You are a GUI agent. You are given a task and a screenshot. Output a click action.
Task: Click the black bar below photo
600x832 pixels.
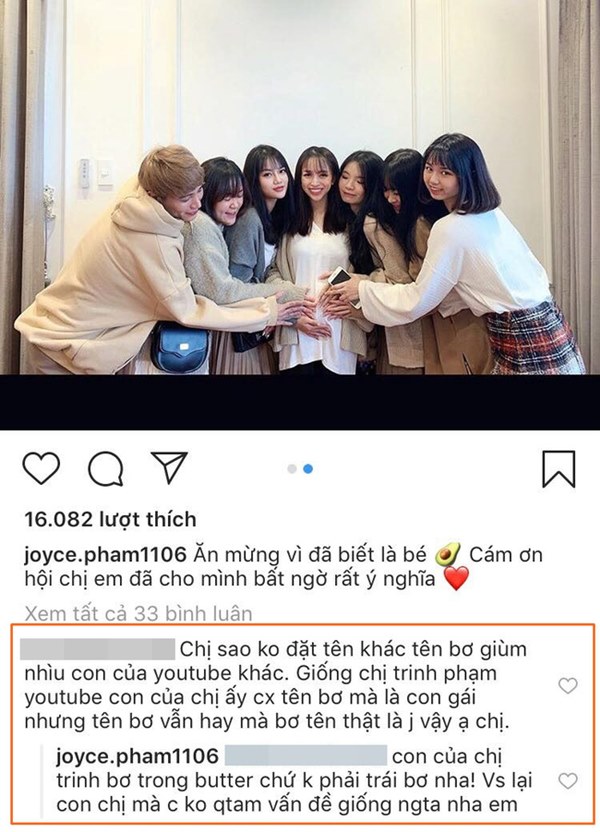click(x=300, y=402)
